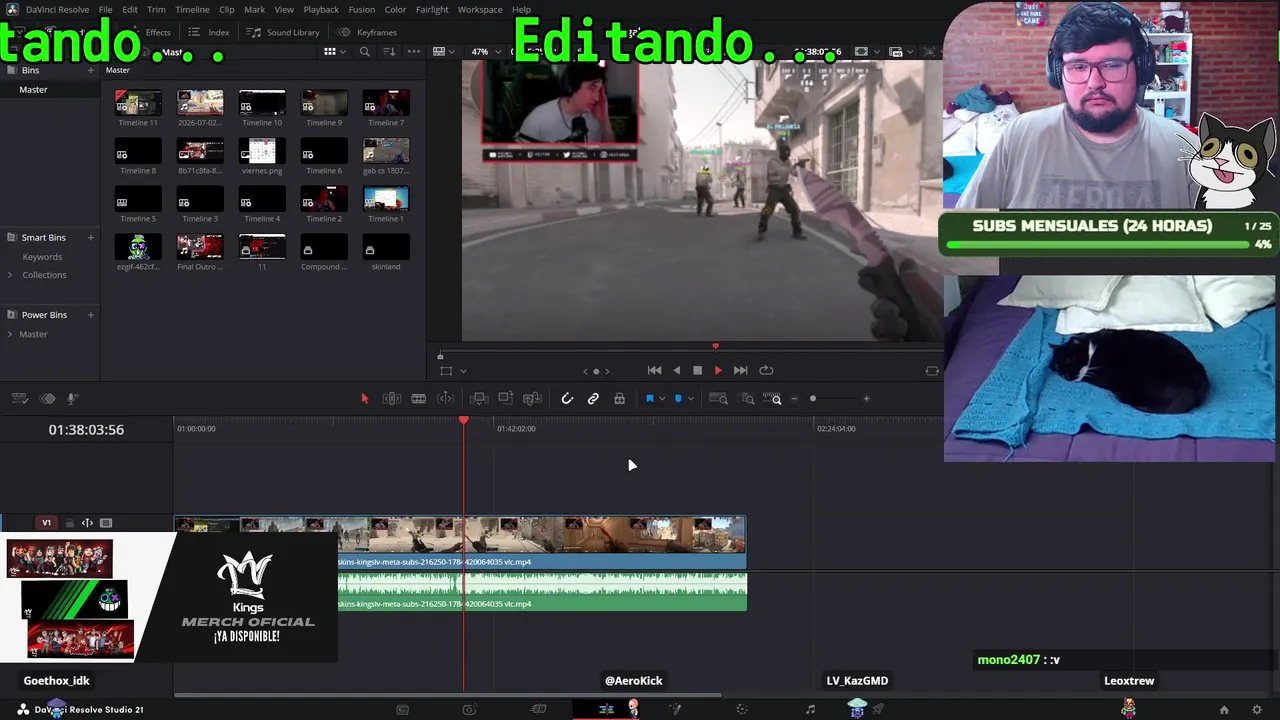
Task: Open the viewer zoom 47% dropdown
Action: (486, 52)
